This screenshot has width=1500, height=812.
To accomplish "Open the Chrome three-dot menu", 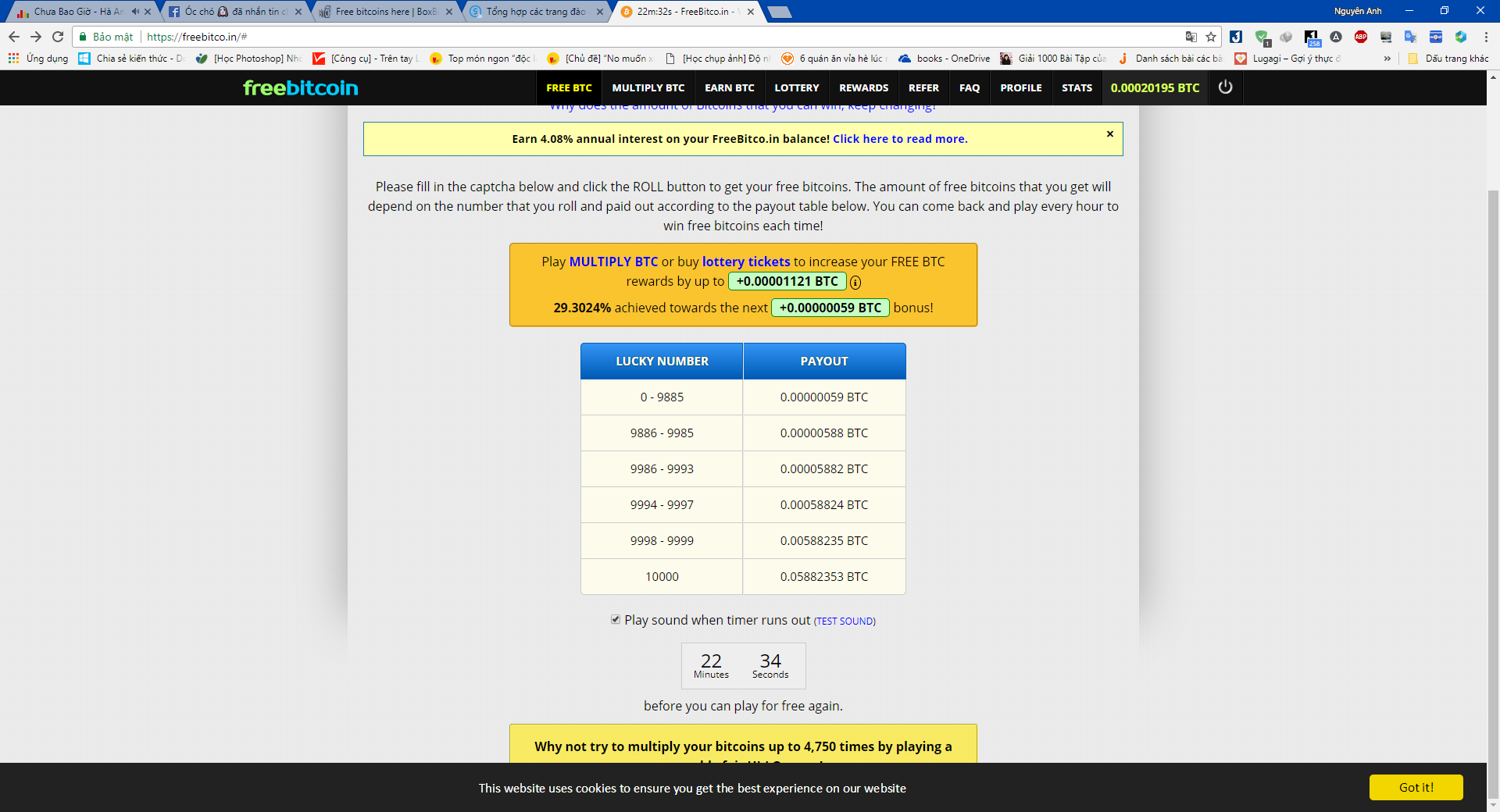I will click(x=1486, y=37).
